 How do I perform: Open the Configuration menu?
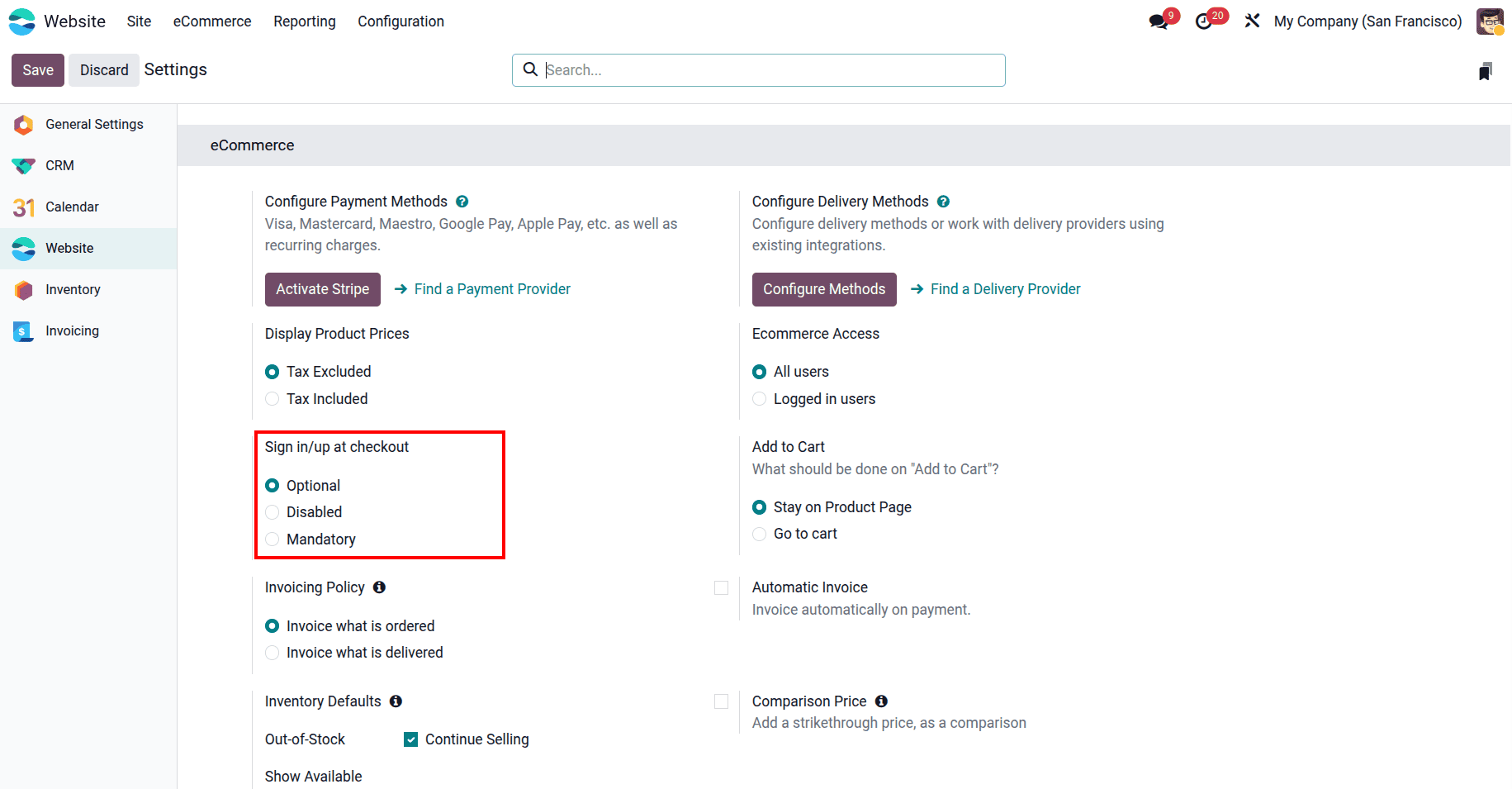click(401, 21)
